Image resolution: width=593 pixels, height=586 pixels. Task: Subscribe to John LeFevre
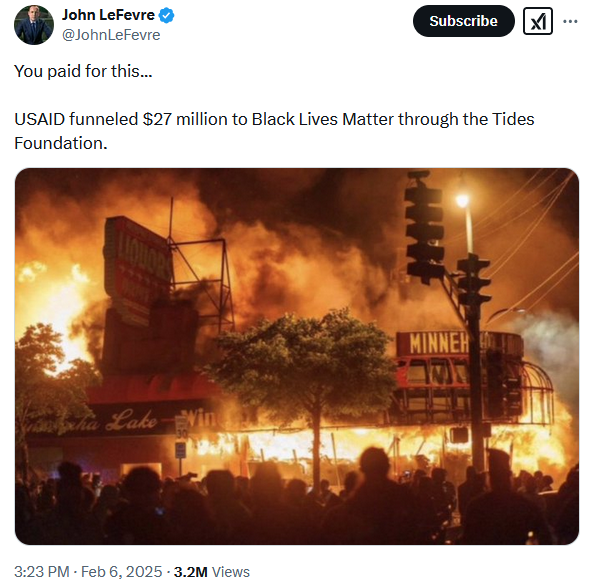pyautogui.click(x=463, y=21)
